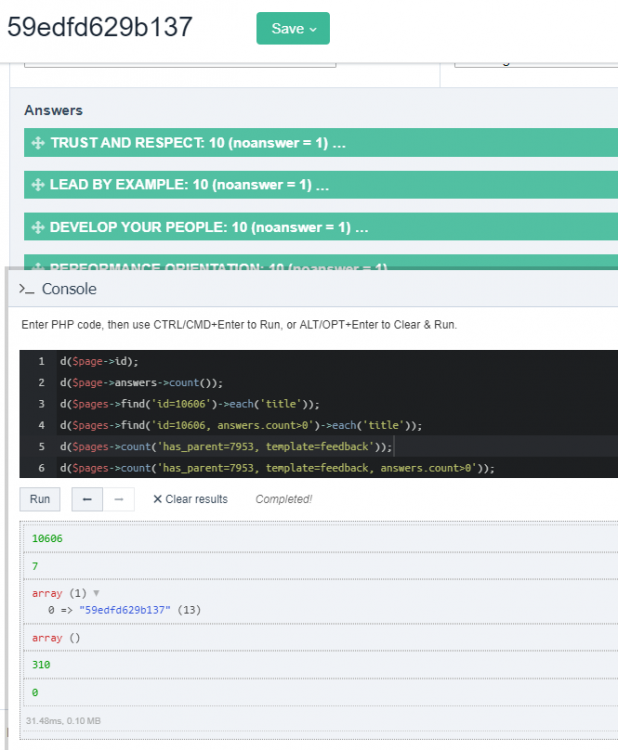Image resolution: width=618 pixels, height=750 pixels.
Task: Expand the TRUST AND RESPECT answer item
Action: click(x=198, y=143)
